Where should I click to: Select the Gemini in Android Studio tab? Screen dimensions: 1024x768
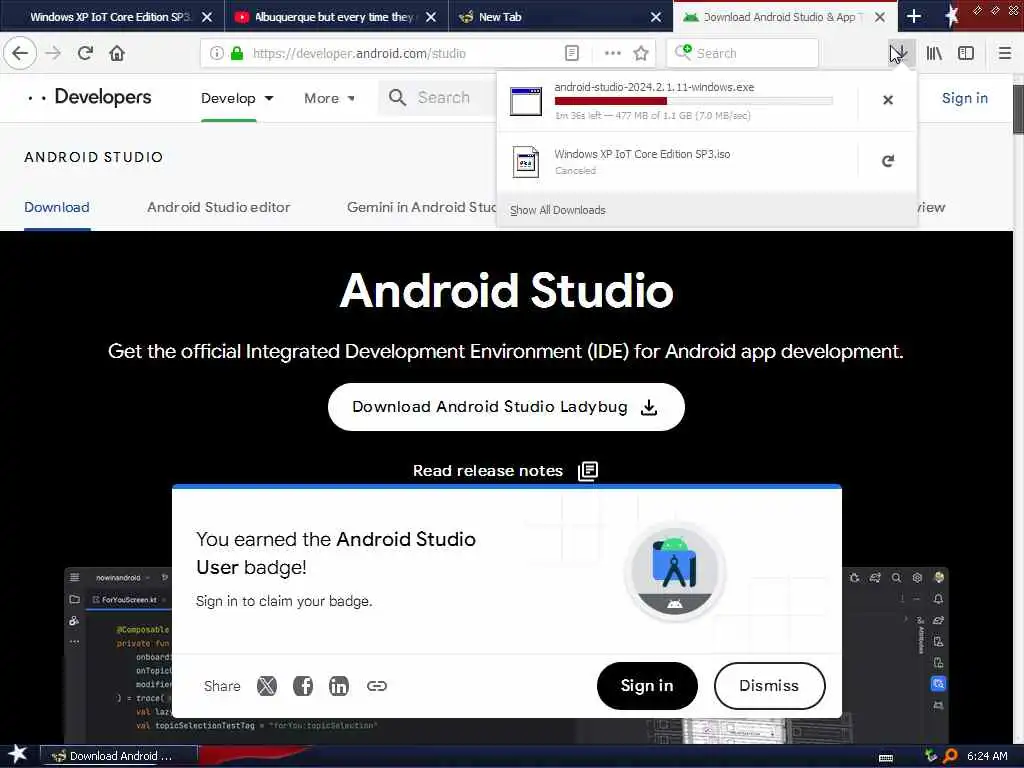(x=421, y=207)
